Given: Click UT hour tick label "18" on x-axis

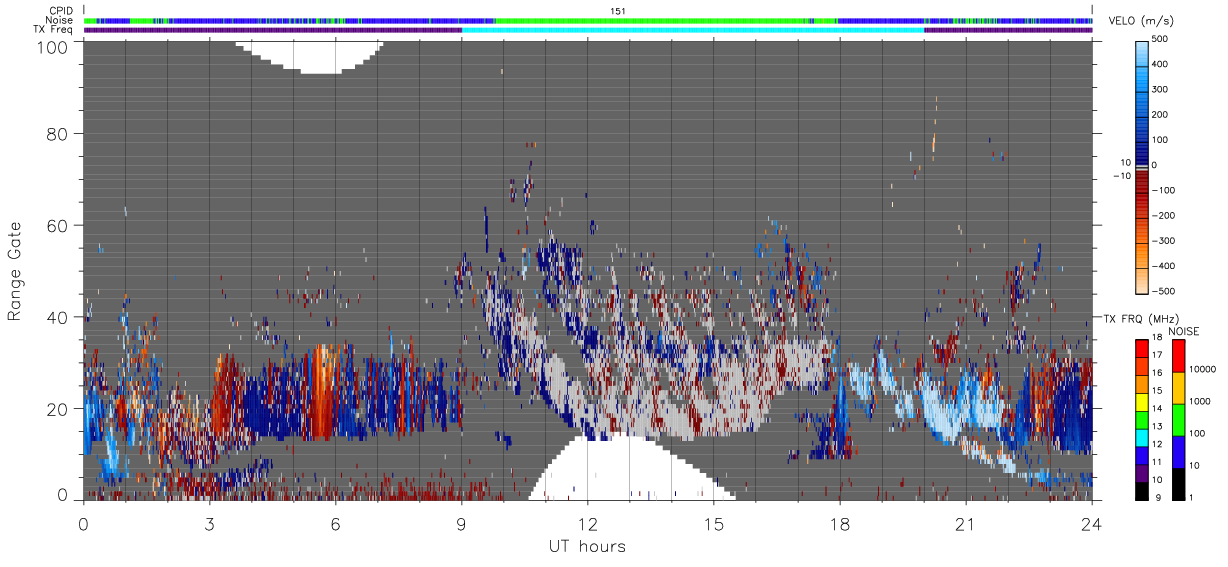Looking at the screenshot, I should click(840, 524).
